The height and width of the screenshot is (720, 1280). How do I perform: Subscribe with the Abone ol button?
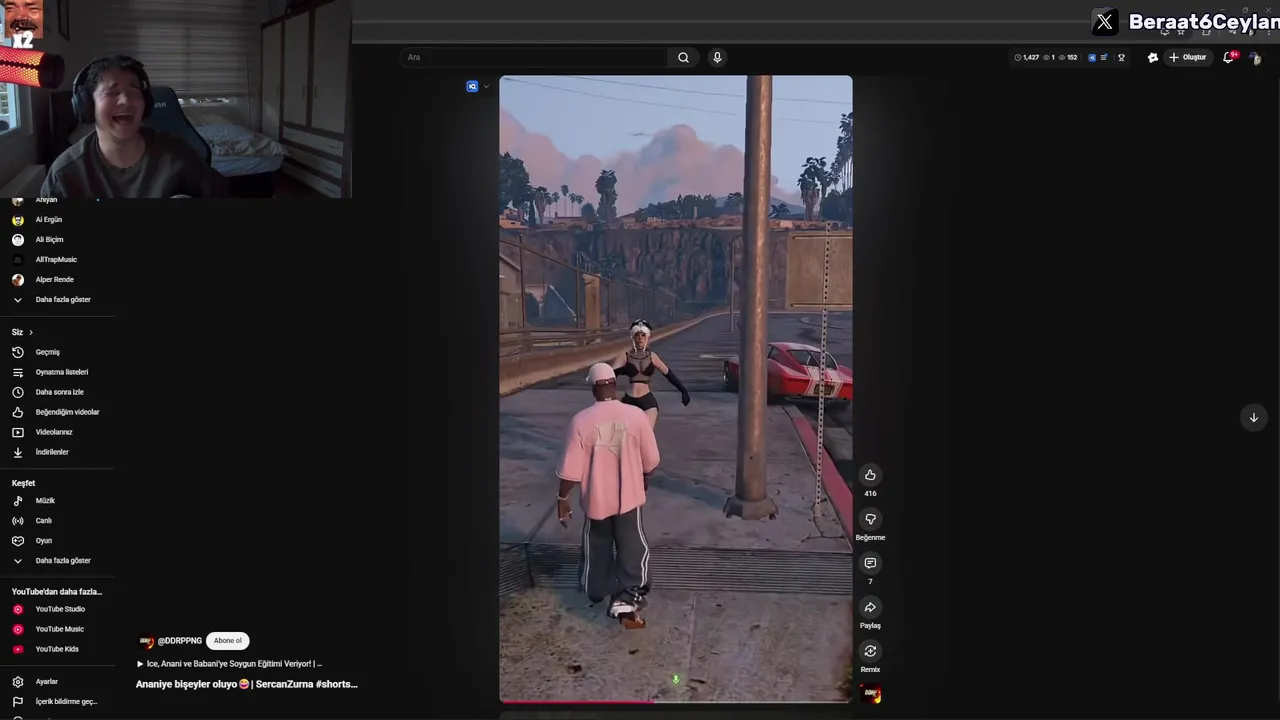[x=228, y=640]
